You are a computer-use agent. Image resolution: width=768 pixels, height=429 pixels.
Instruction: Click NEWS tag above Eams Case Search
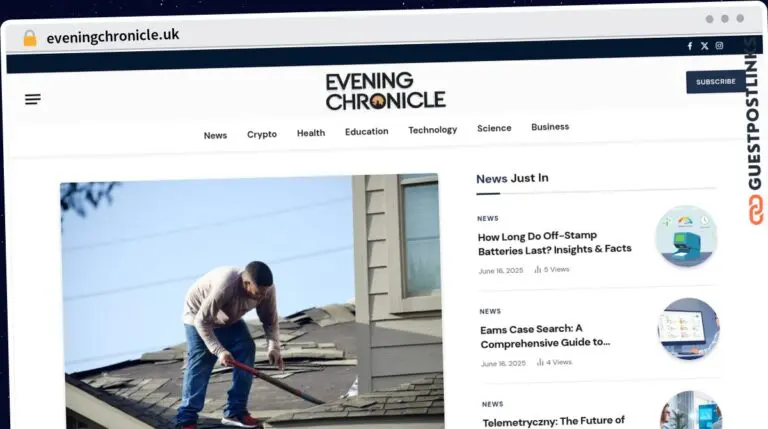(x=490, y=311)
